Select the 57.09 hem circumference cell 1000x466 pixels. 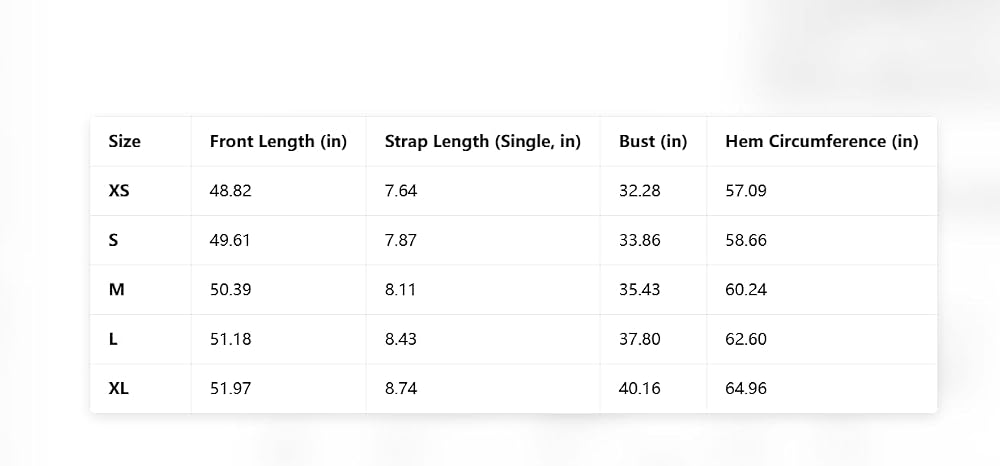pyautogui.click(x=746, y=191)
